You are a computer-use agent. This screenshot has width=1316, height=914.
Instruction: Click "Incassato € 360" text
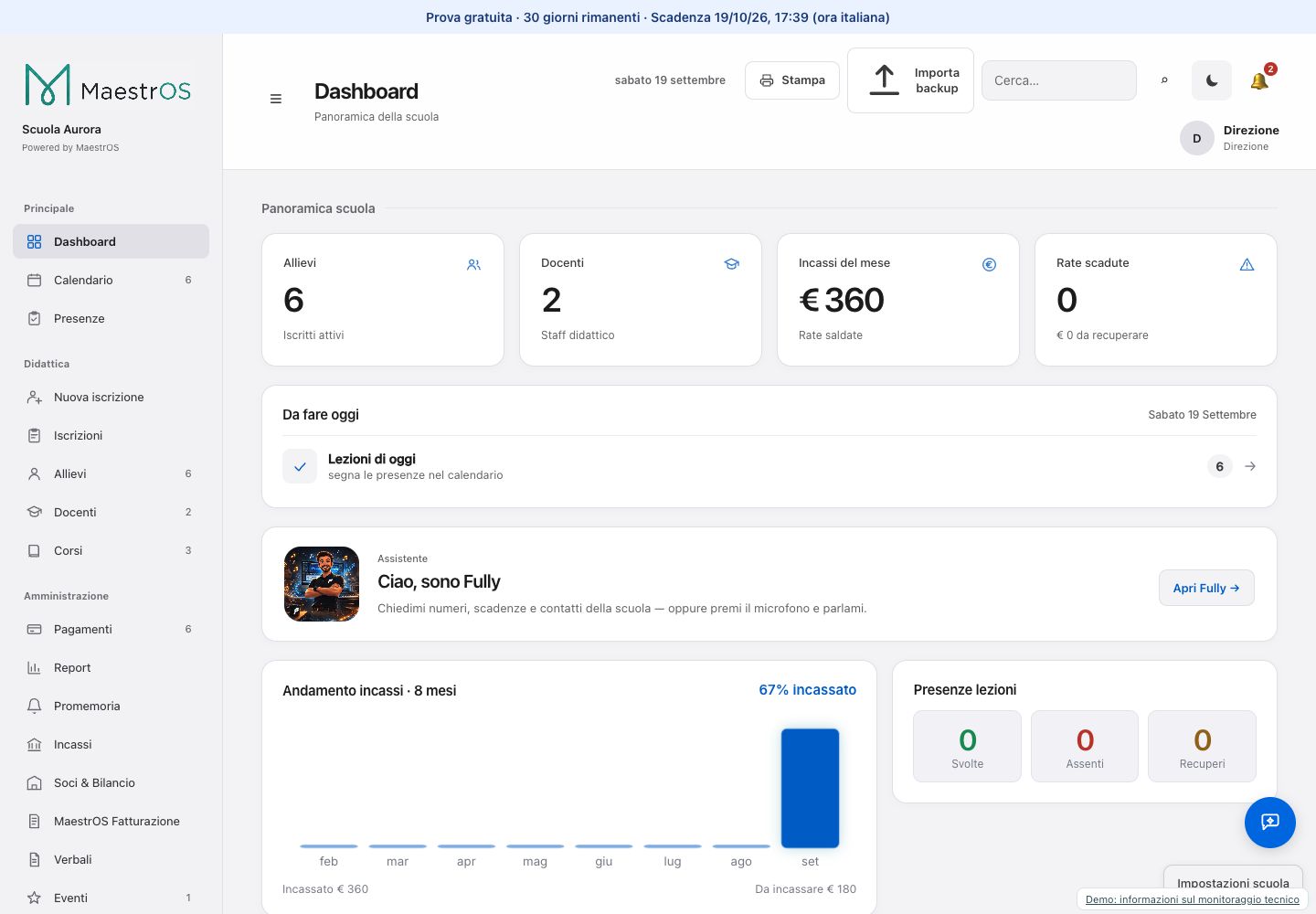point(325,888)
